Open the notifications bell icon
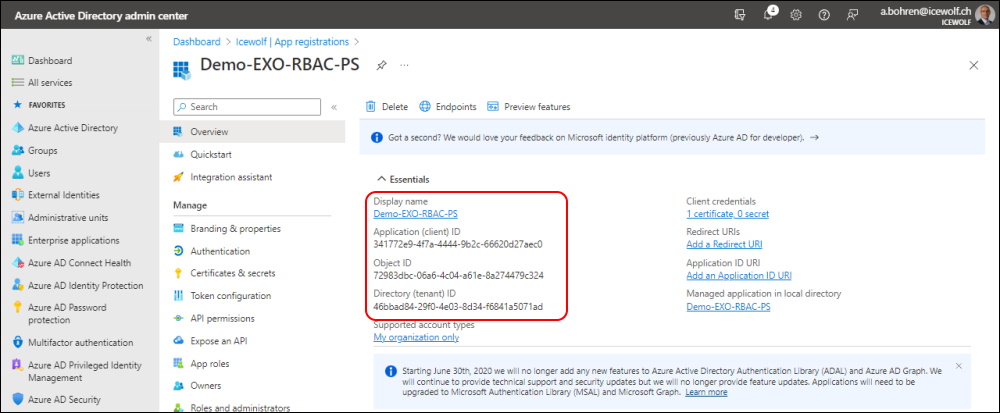Screen dimensions: 1000x413 tap(769, 15)
